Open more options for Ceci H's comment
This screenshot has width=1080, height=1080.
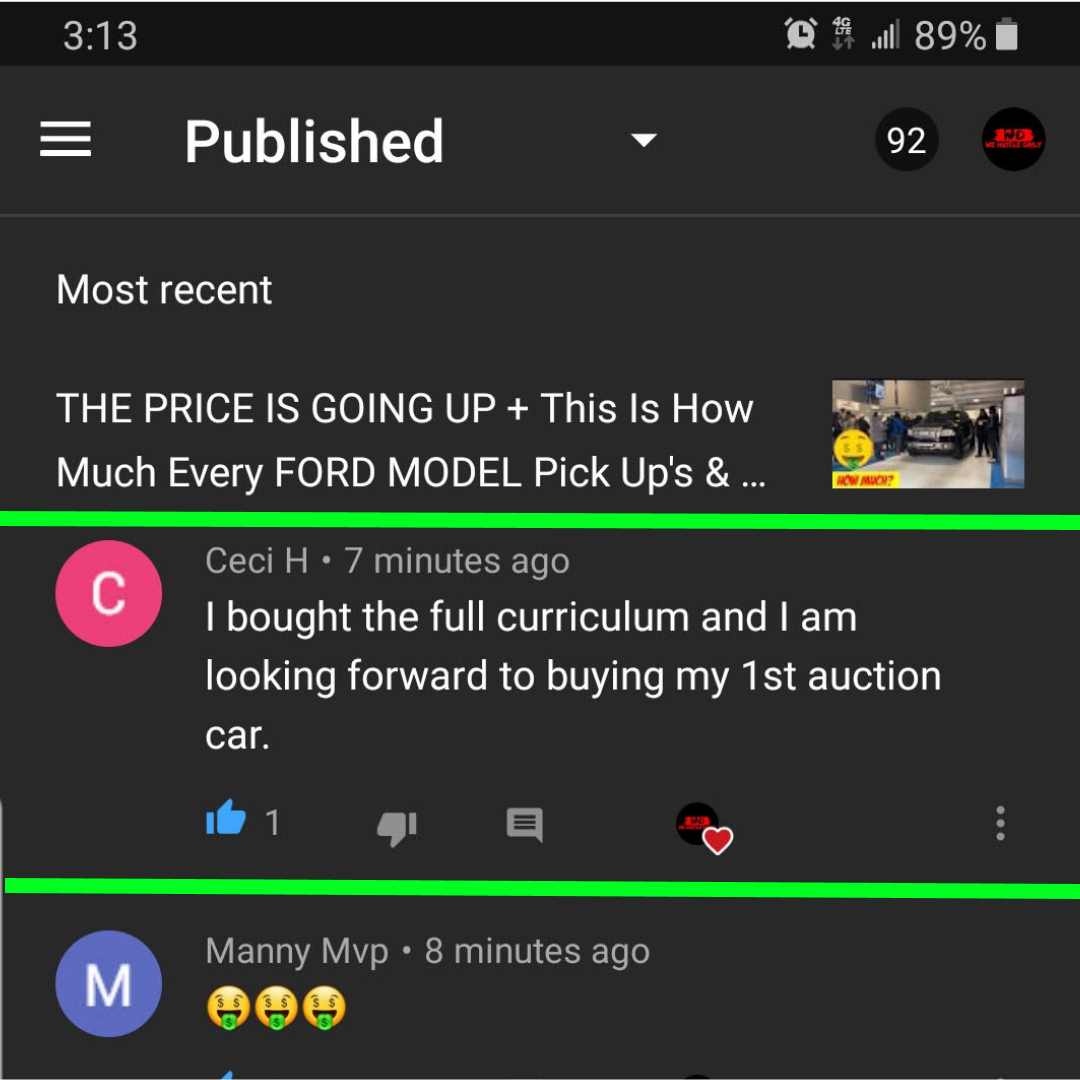[1000, 823]
